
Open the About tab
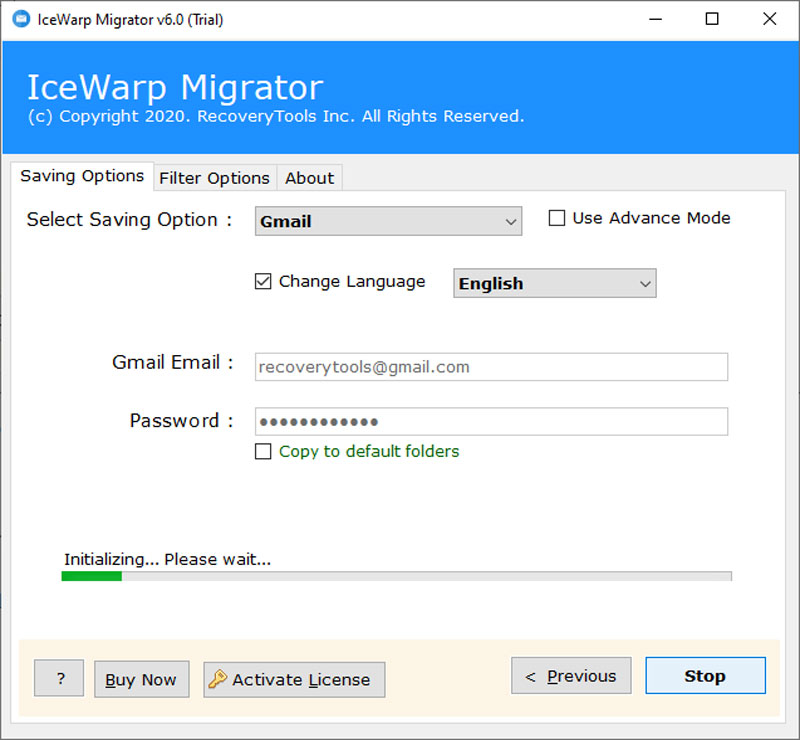(309, 178)
